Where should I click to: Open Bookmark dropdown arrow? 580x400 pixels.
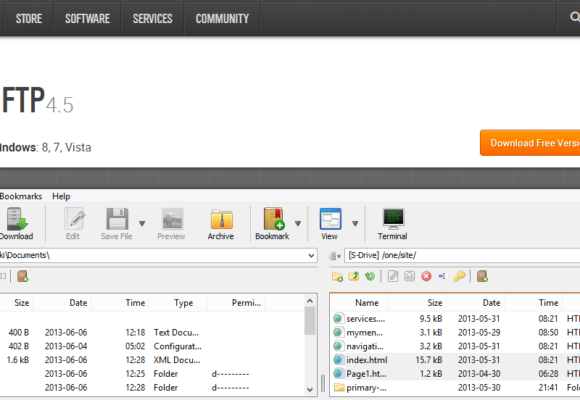pos(298,223)
